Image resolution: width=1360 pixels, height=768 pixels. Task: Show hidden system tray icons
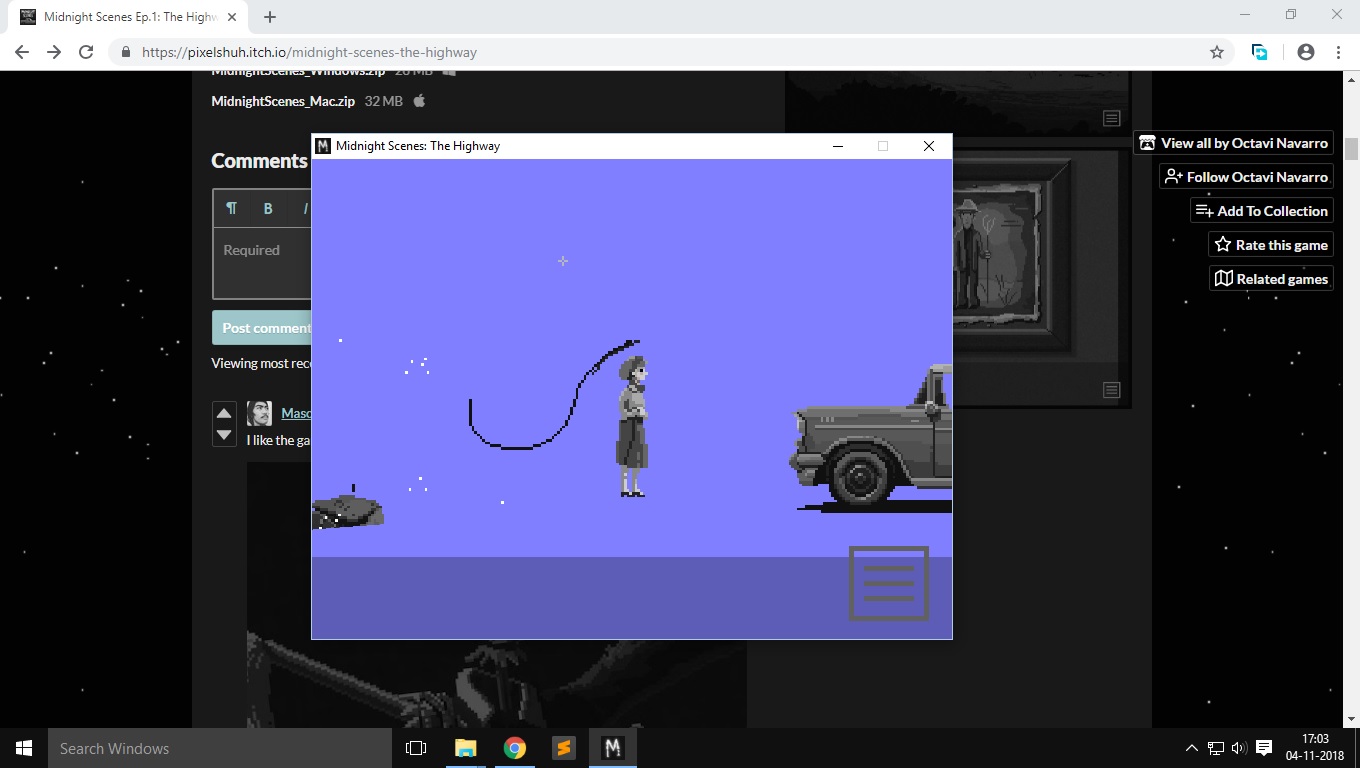coord(1191,748)
